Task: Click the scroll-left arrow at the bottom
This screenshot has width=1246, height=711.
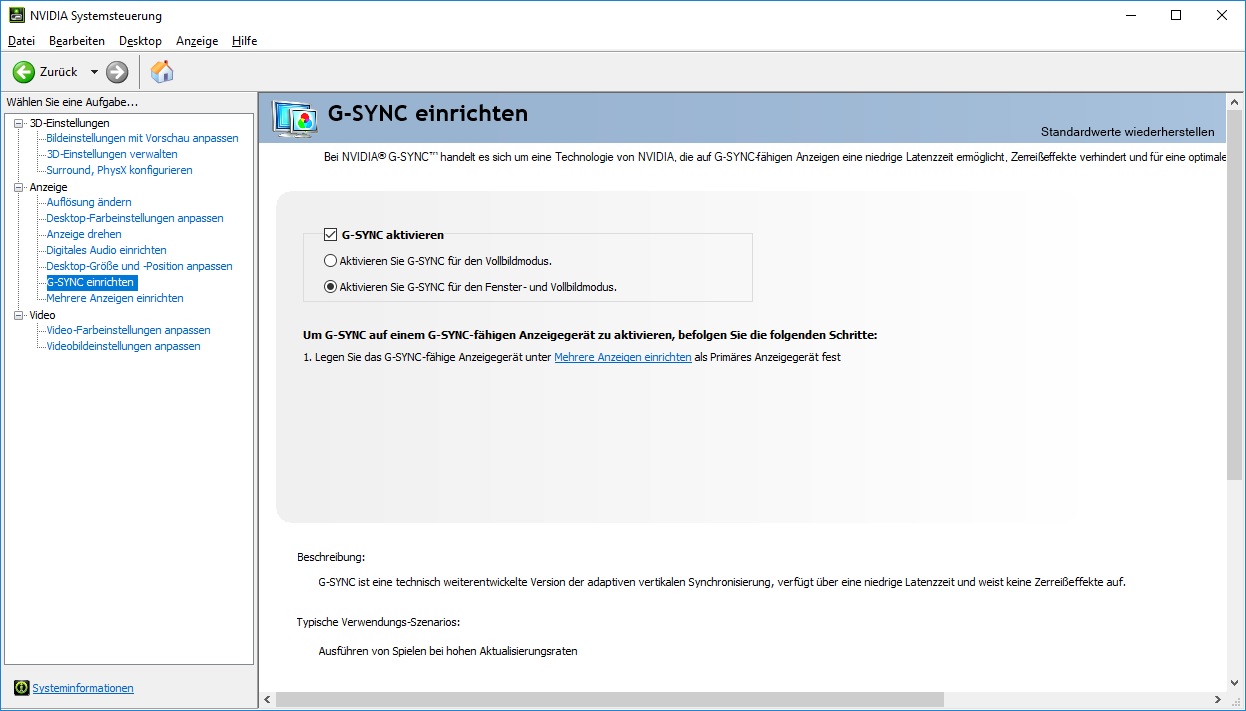Action: (x=267, y=699)
